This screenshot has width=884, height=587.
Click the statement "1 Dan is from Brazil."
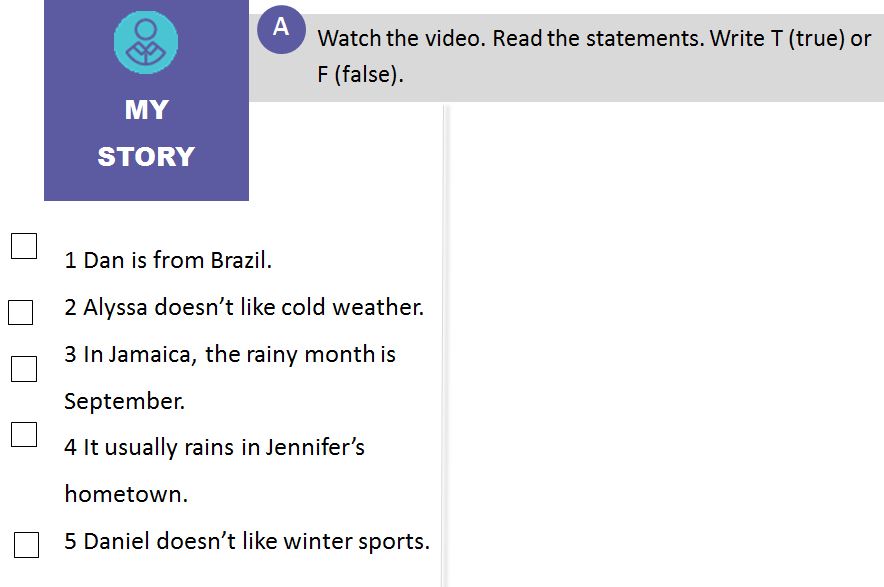(168, 261)
